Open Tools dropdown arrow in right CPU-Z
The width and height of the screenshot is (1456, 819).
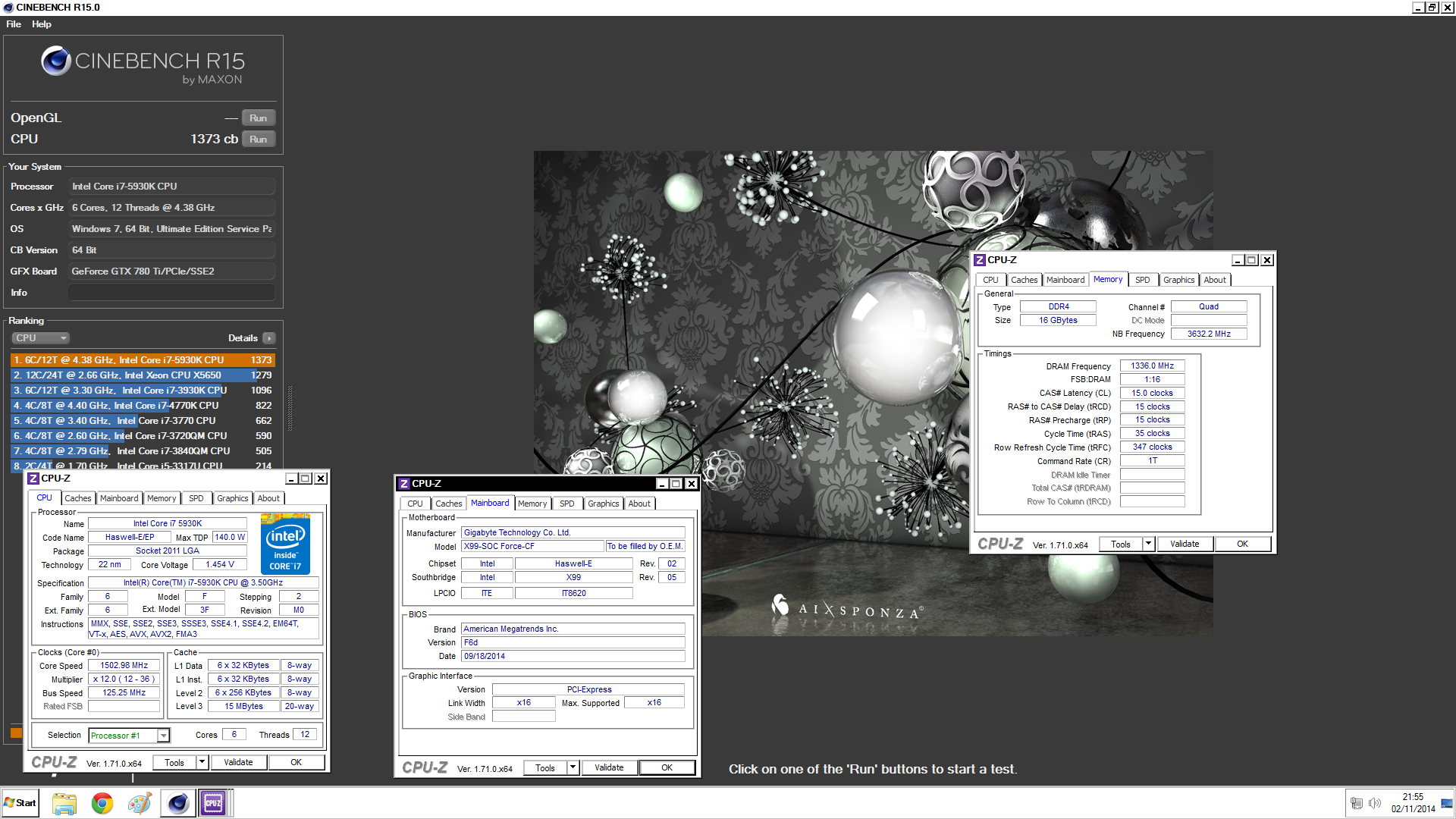(x=1149, y=544)
